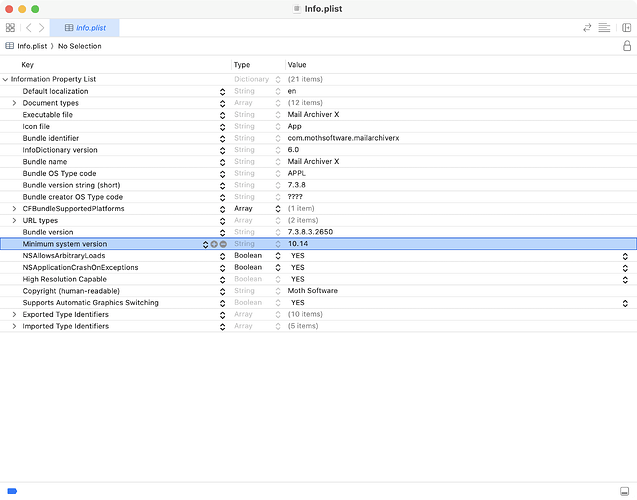Click the Info.plist window title icon

tap(297, 9)
